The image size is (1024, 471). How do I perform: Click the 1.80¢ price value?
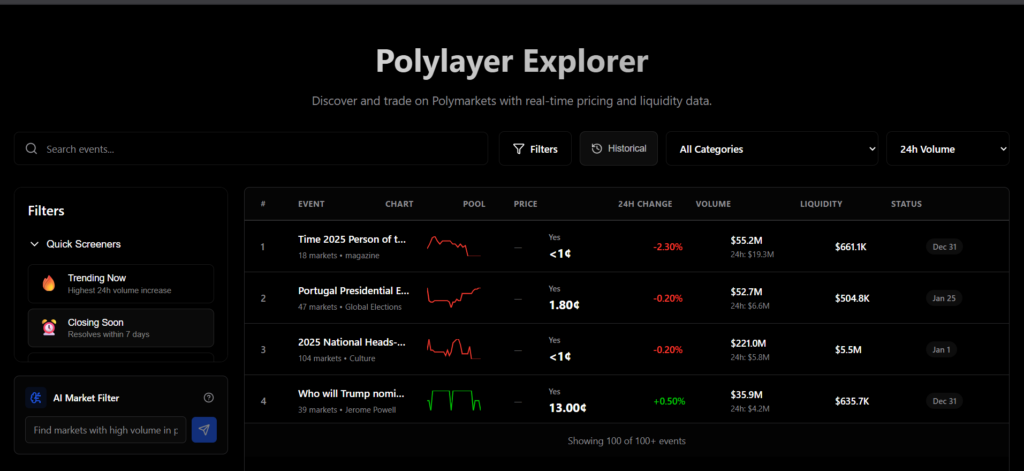[x=564, y=305]
